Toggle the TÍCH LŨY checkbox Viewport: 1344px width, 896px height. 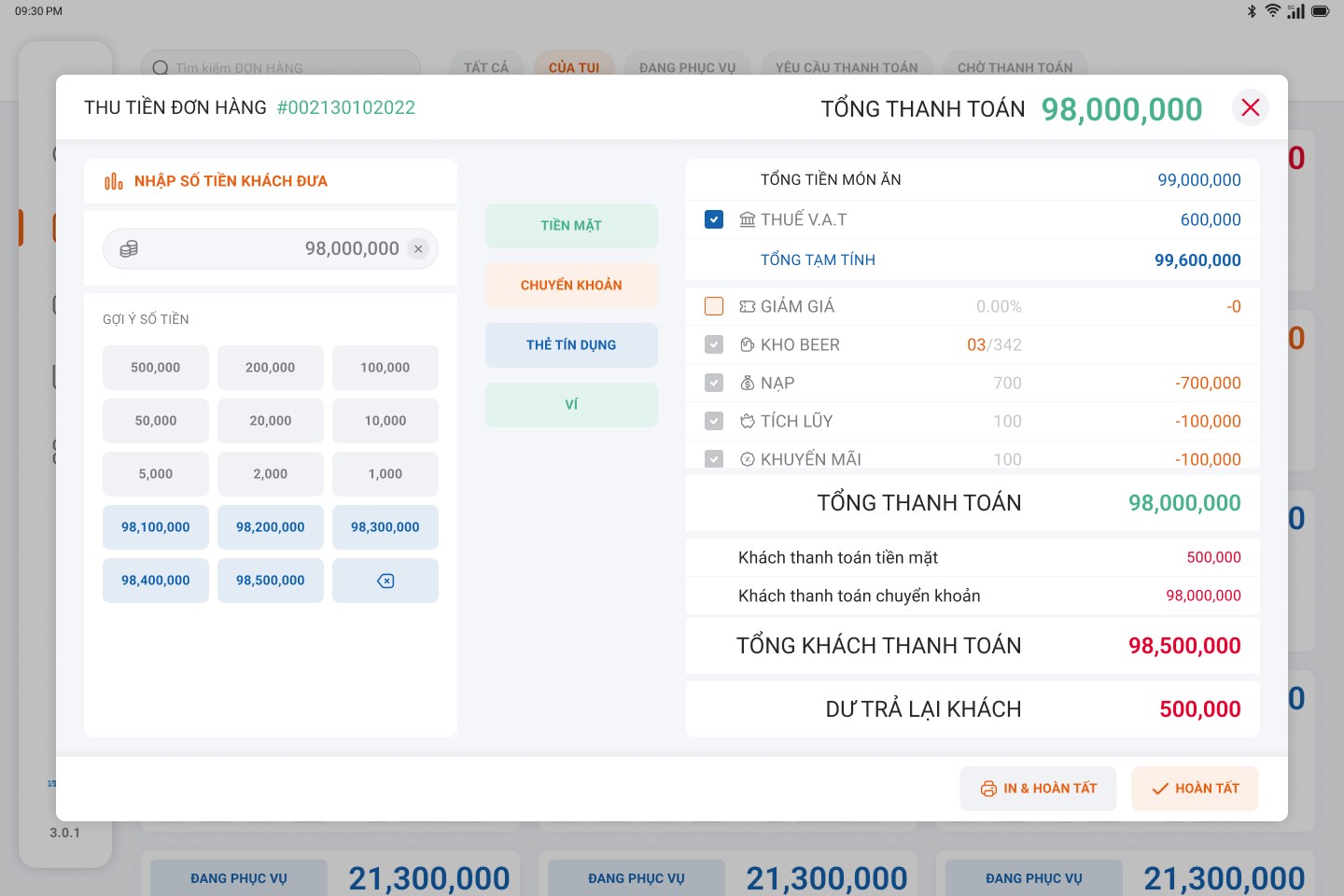(714, 421)
